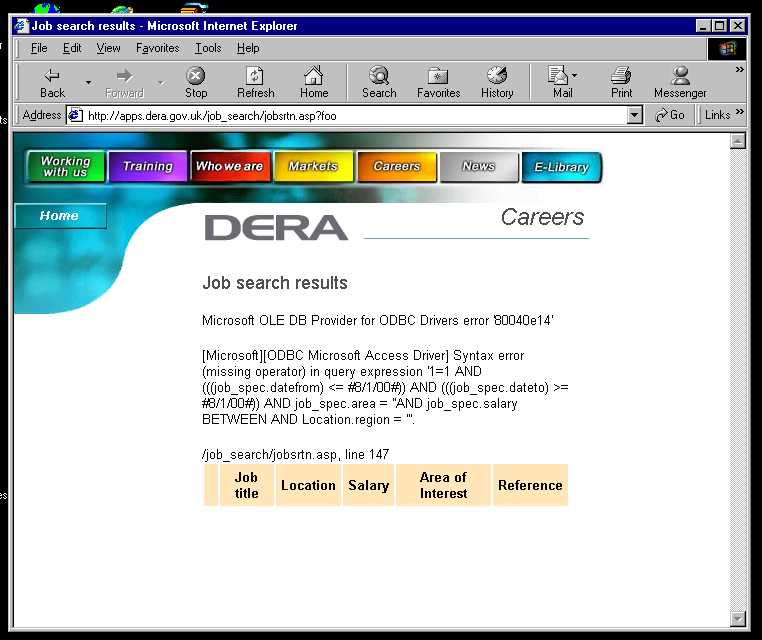Click the Reference column header
This screenshot has height=640, width=762.
(x=530, y=485)
